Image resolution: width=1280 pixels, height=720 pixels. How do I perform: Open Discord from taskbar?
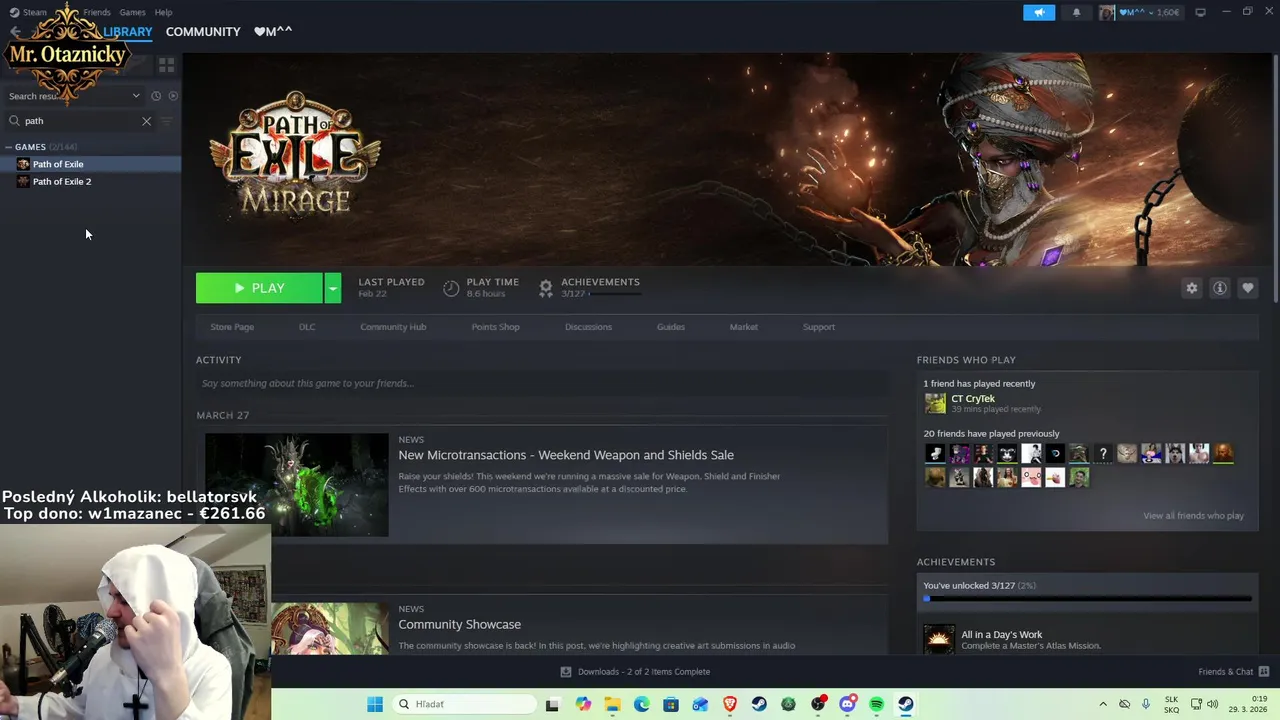tap(847, 704)
